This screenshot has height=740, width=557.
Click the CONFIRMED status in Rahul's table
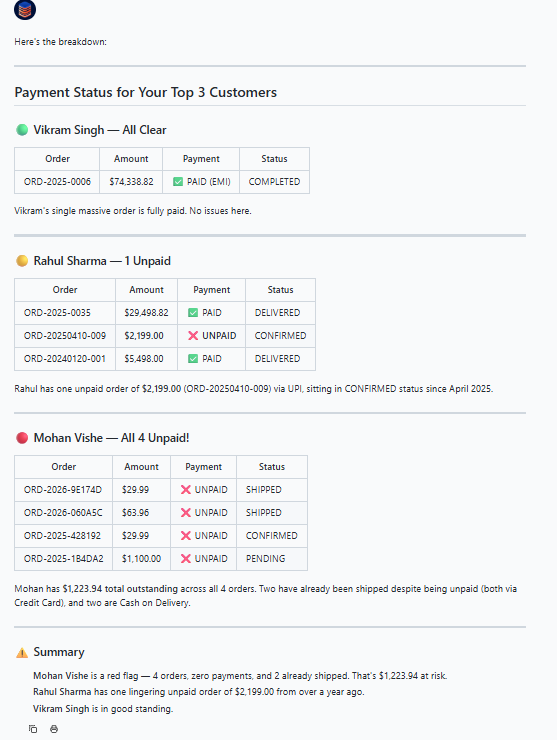pos(280,336)
